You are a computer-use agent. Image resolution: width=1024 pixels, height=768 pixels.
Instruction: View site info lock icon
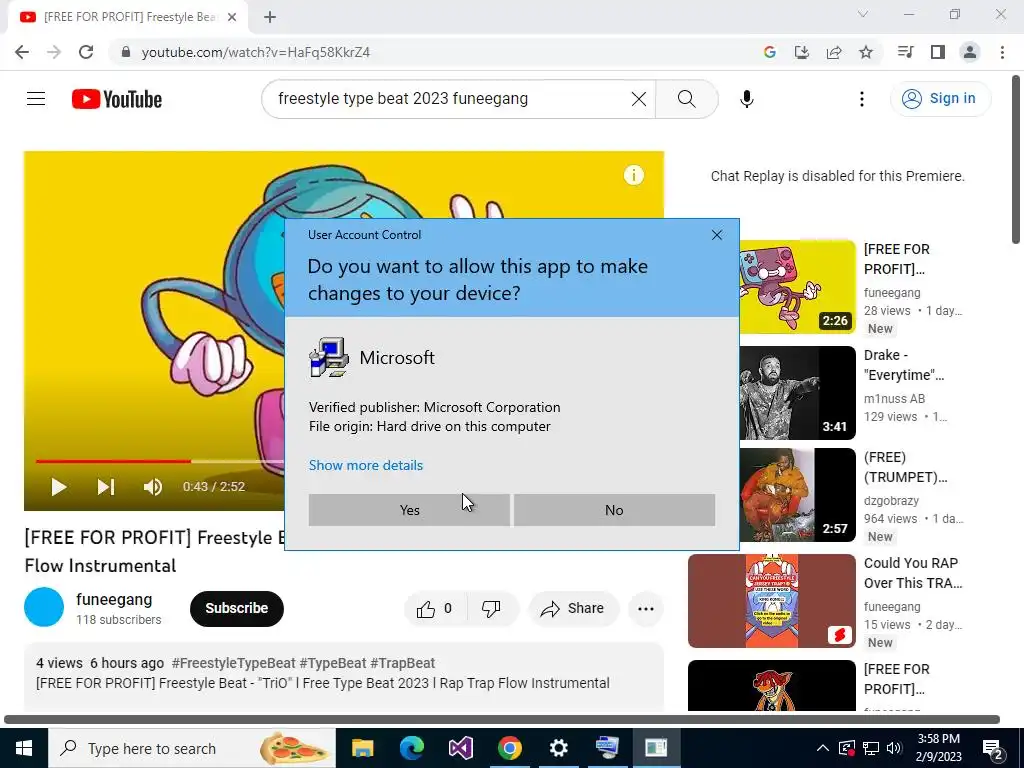pyautogui.click(x=125, y=52)
